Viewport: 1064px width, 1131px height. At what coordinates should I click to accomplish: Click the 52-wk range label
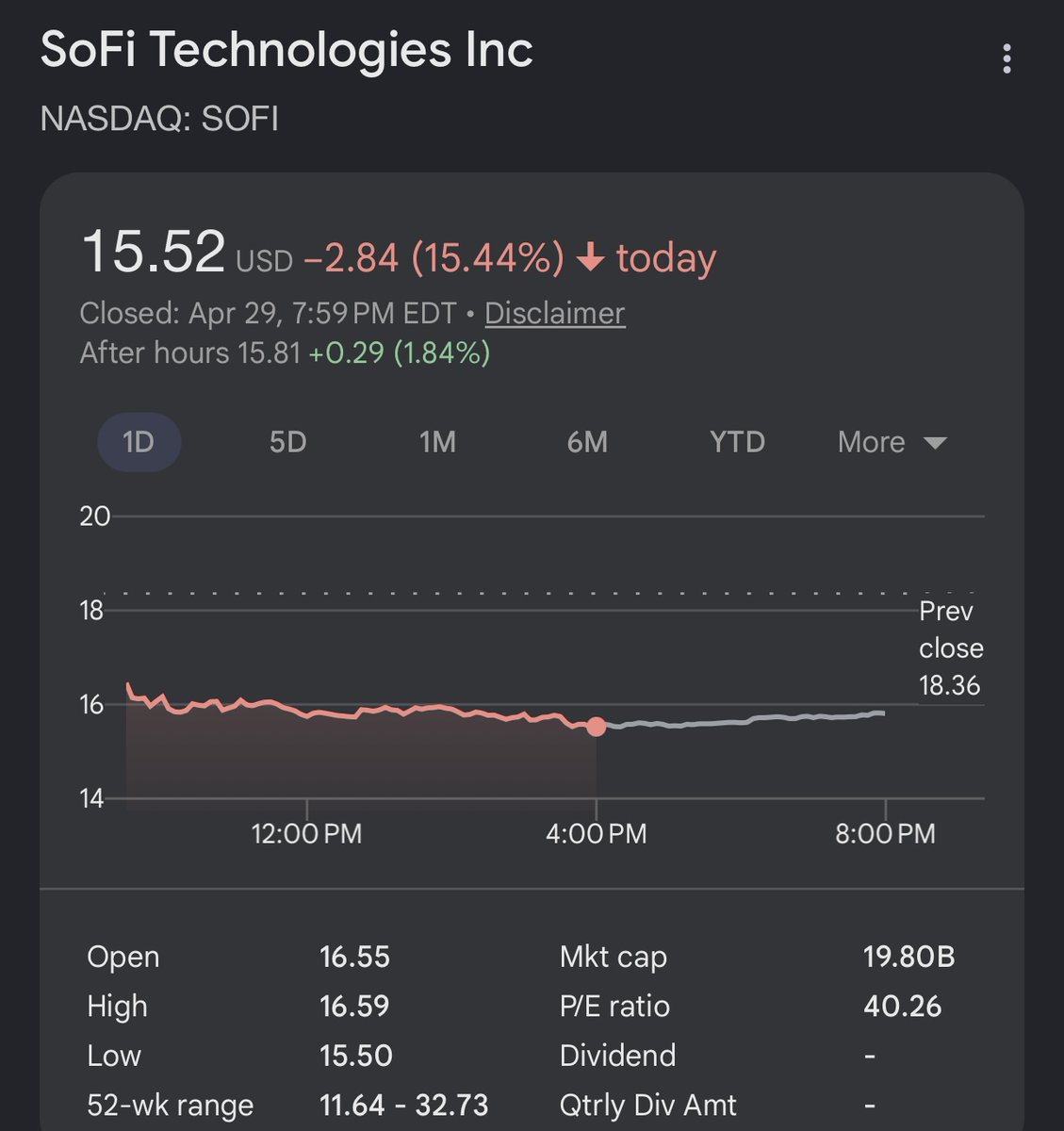click(x=170, y=1105)
